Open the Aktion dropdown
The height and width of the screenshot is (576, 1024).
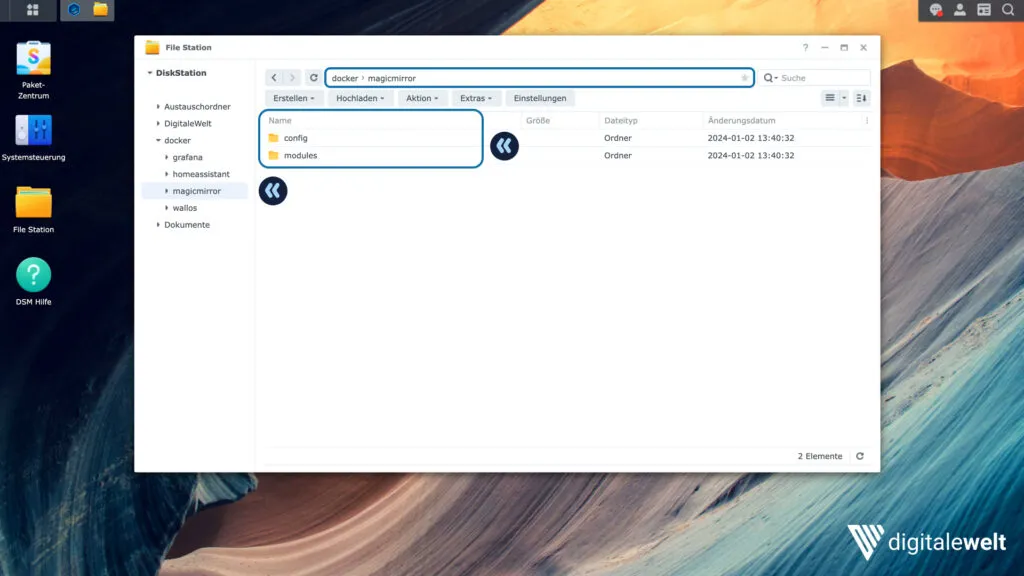tap(422, 98)
